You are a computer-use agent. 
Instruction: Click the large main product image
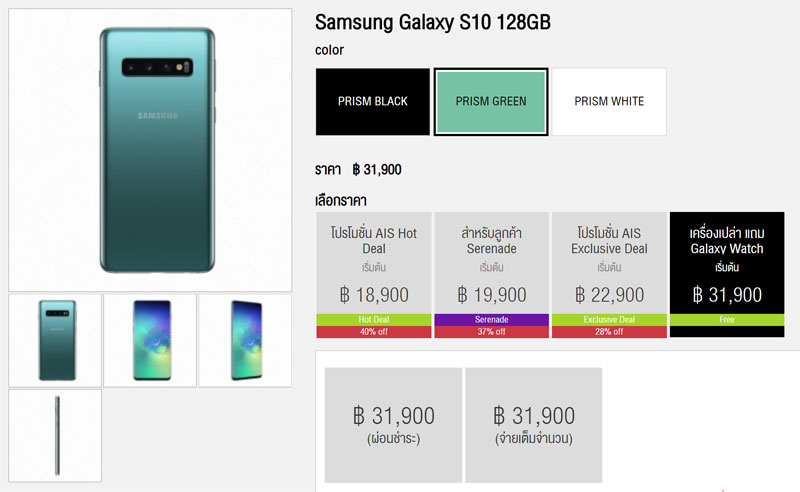coord(150,150)
